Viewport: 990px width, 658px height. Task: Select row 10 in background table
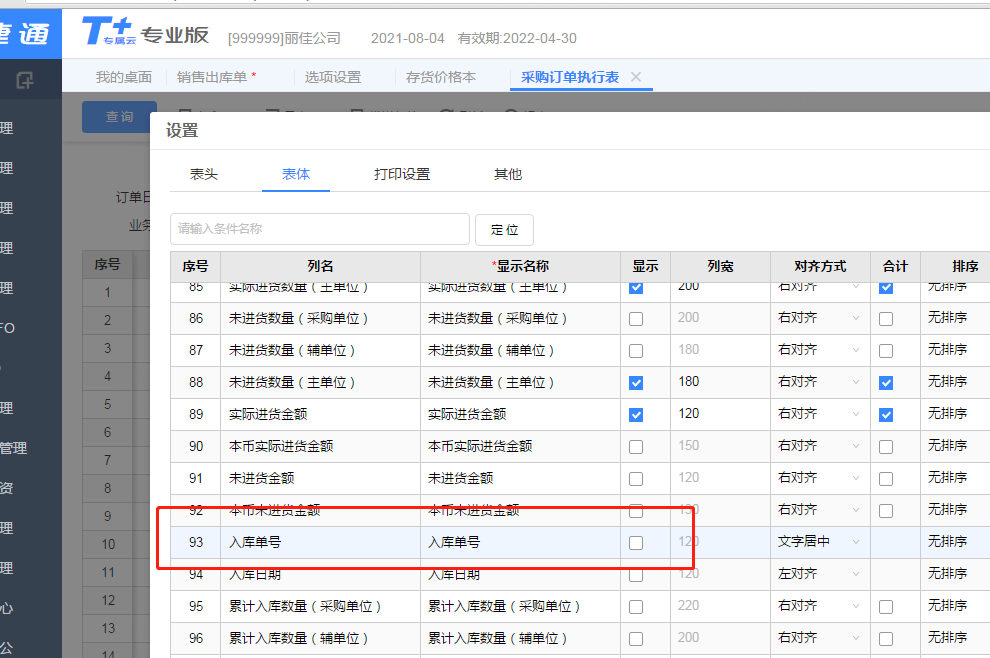point(108,544)
